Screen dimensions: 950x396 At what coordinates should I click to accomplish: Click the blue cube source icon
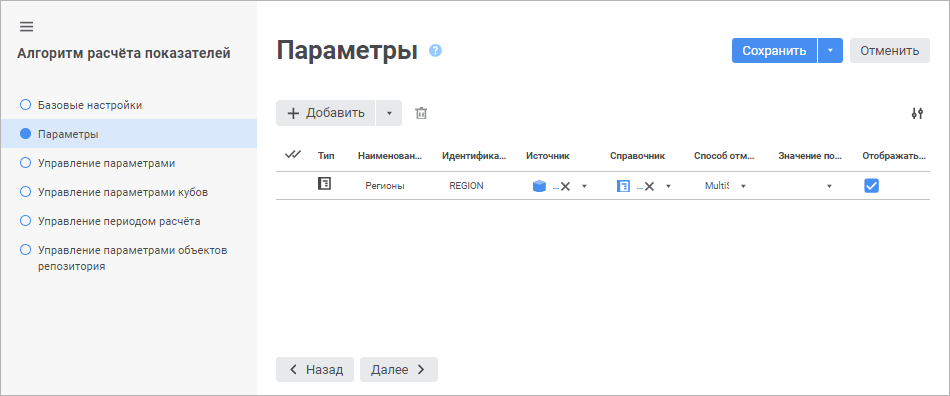click(x=539, y=186)
